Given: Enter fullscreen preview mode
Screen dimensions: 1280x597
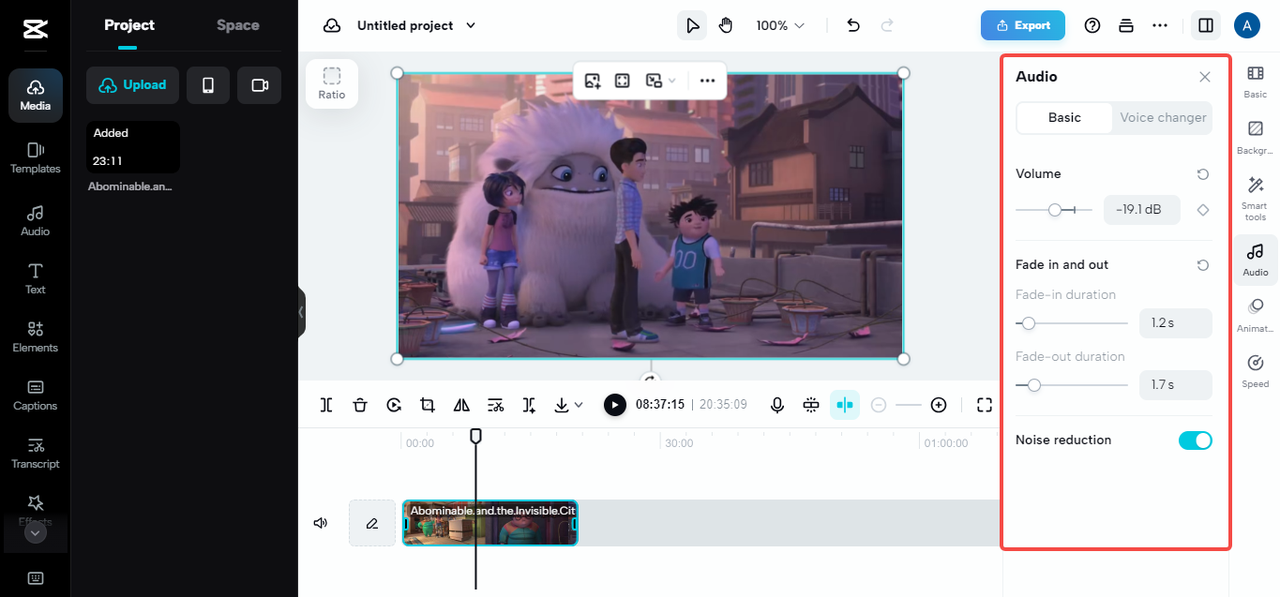Looking at the screenshot, I should pyautogui.click(x=984, y=405).
